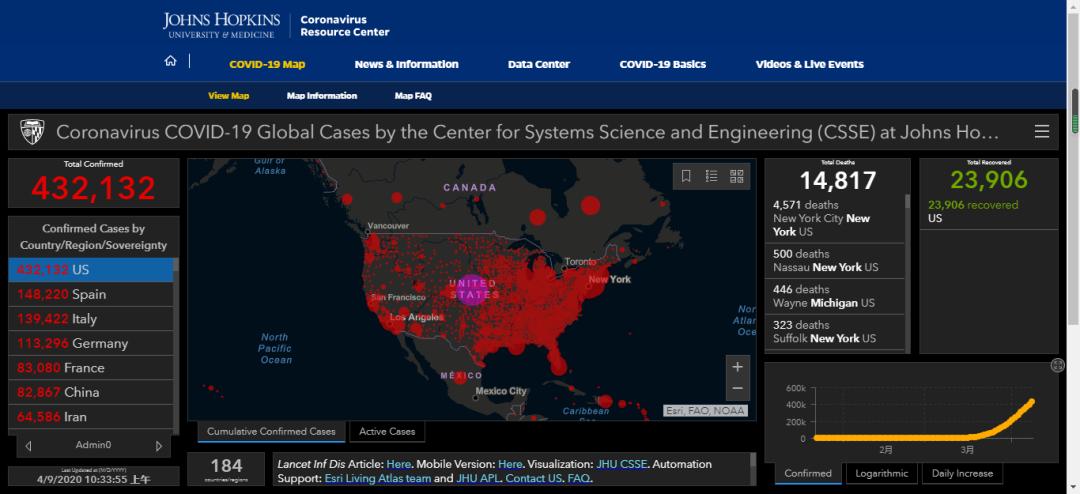Click the info text panel scrollbar
The height and width of the screenshot is (494, 1080).
point(753,460)
